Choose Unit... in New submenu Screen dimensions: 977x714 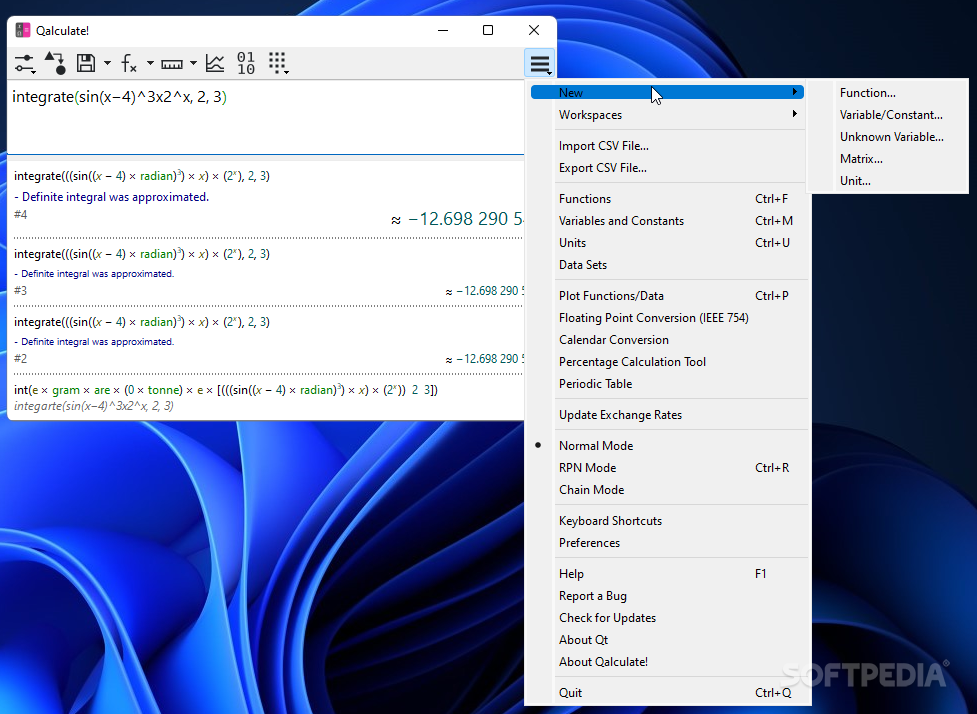coord(887,181)
